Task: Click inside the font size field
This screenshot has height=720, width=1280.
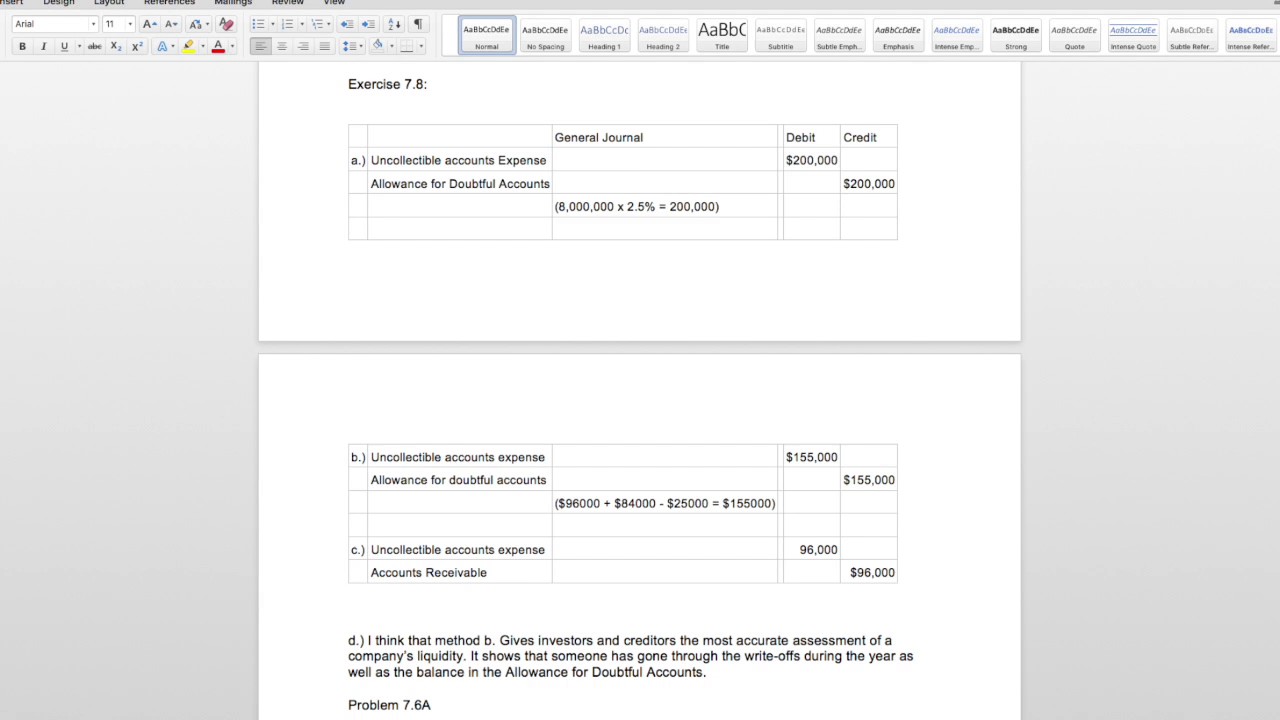Action: pyautogui.click(x=113, y=24)
